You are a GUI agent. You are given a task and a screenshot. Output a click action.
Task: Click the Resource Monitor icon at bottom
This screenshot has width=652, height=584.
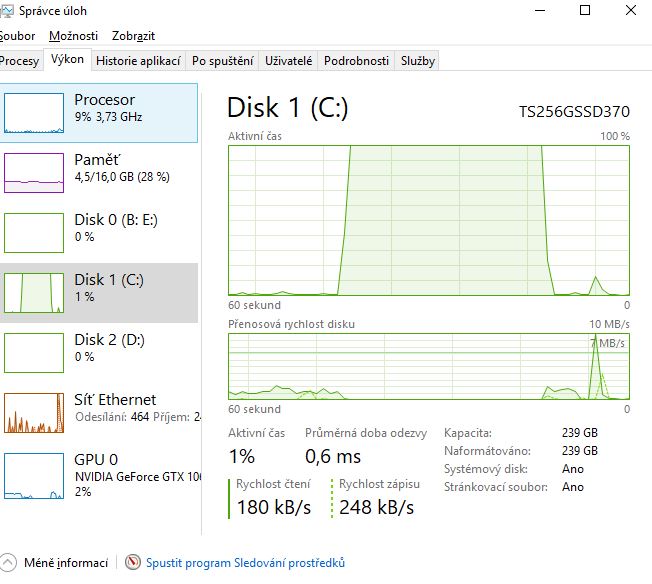pyautogui.click(x=133, y=563)
